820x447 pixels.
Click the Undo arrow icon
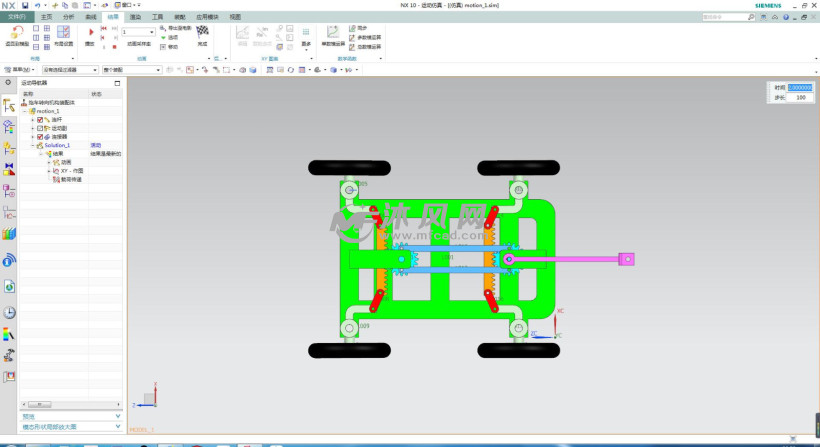coord(37,5)
